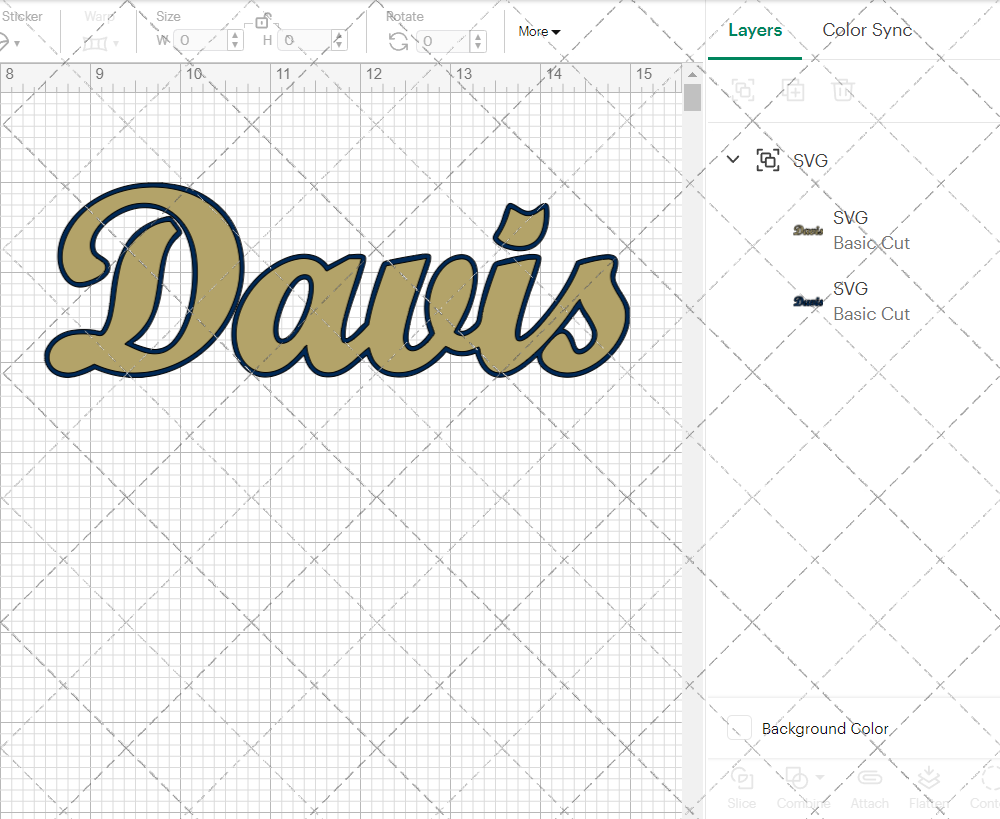Viewport: 1000px width, 819px height.
Task: Collapse the SVG group chevron
Action: [733, 159]
